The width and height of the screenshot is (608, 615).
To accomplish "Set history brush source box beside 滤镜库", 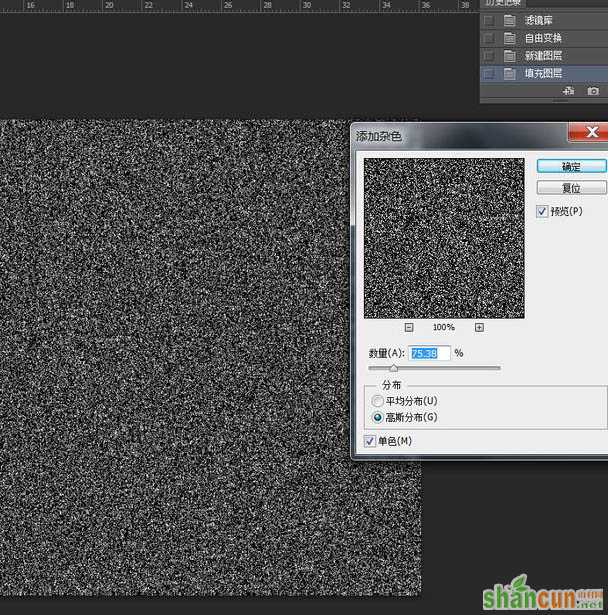I will coord(489,20).
